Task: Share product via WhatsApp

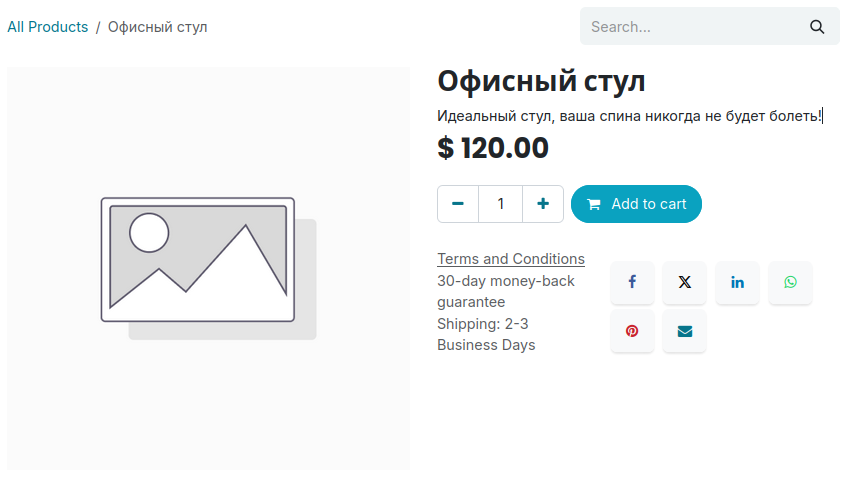Action: [790, 283]
